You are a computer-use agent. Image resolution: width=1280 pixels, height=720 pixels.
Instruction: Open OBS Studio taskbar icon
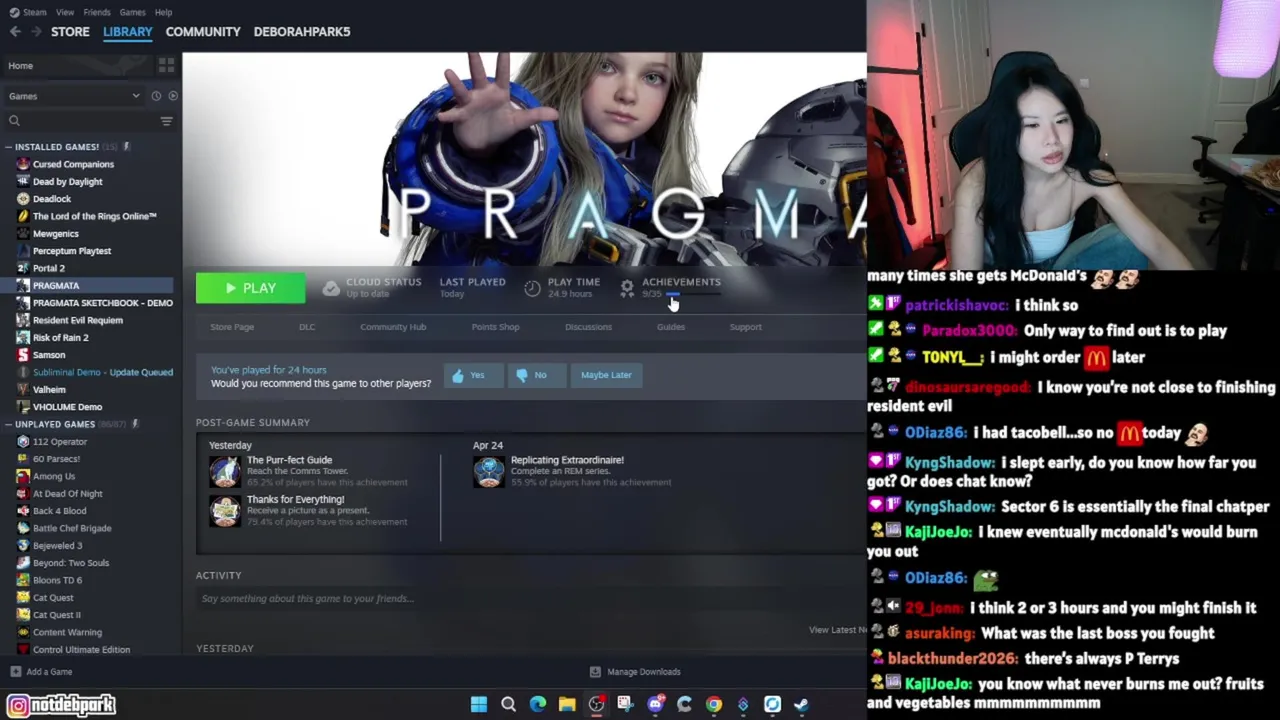point(596,705)
